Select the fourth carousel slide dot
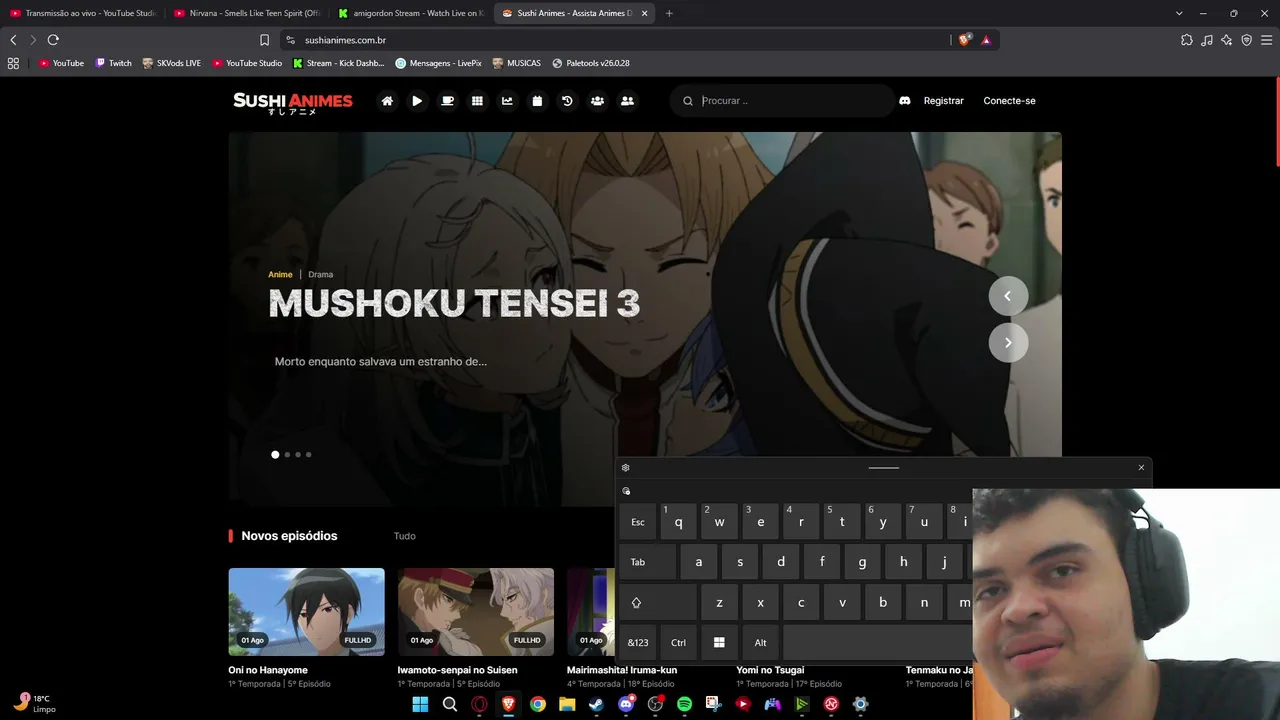1280x720 pixels. coord(309,455)
